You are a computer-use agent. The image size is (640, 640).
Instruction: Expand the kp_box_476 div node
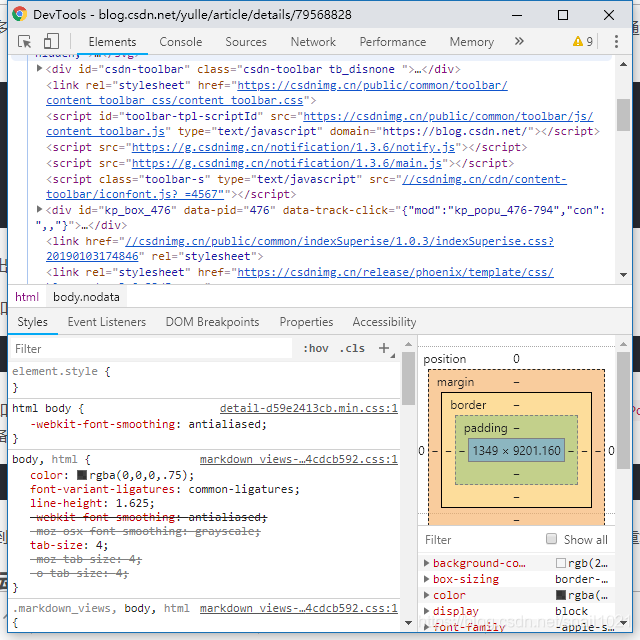click(x=39, y=209)
